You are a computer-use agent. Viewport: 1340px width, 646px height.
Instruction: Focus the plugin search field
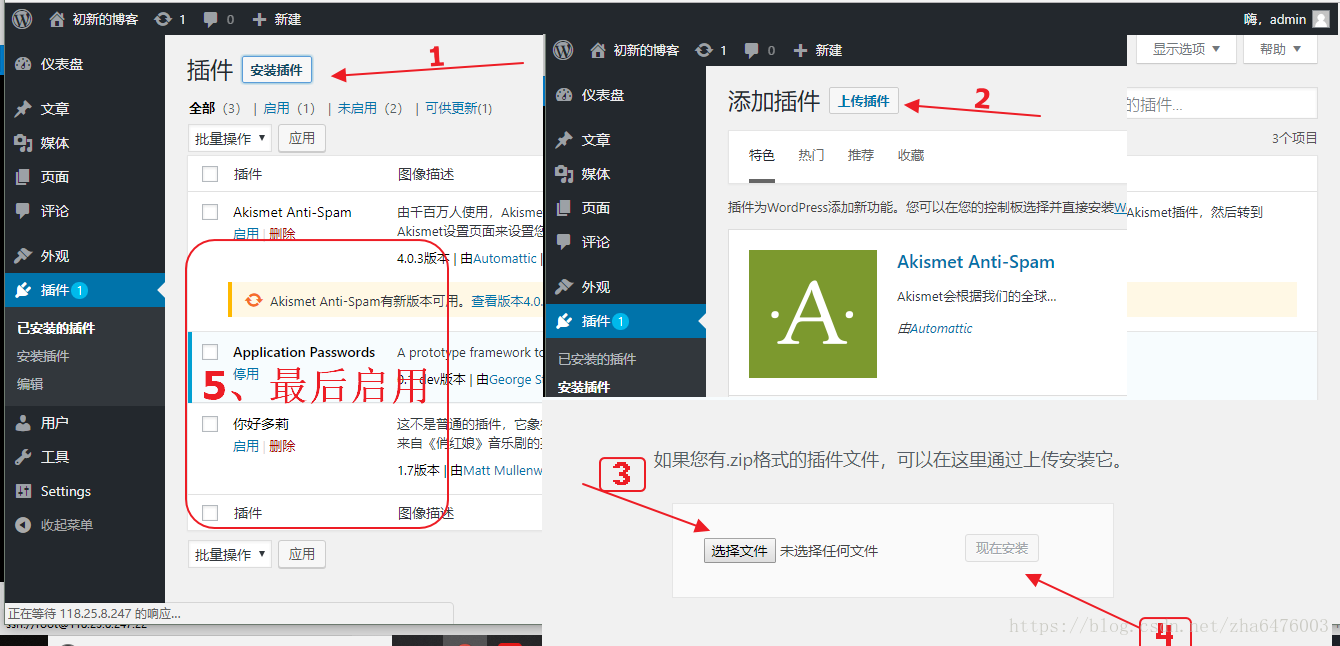1222,103
